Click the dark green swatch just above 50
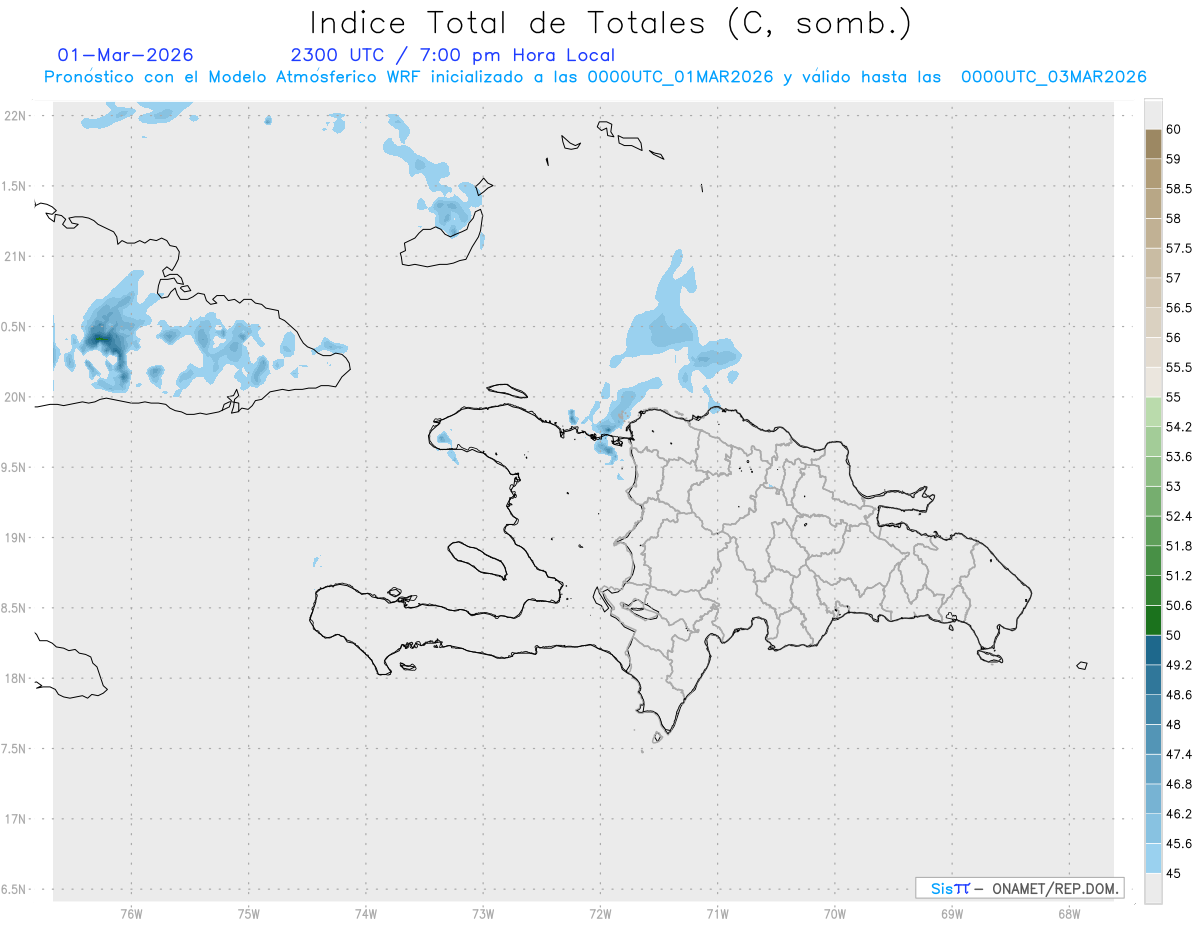 coord(1153,620)
